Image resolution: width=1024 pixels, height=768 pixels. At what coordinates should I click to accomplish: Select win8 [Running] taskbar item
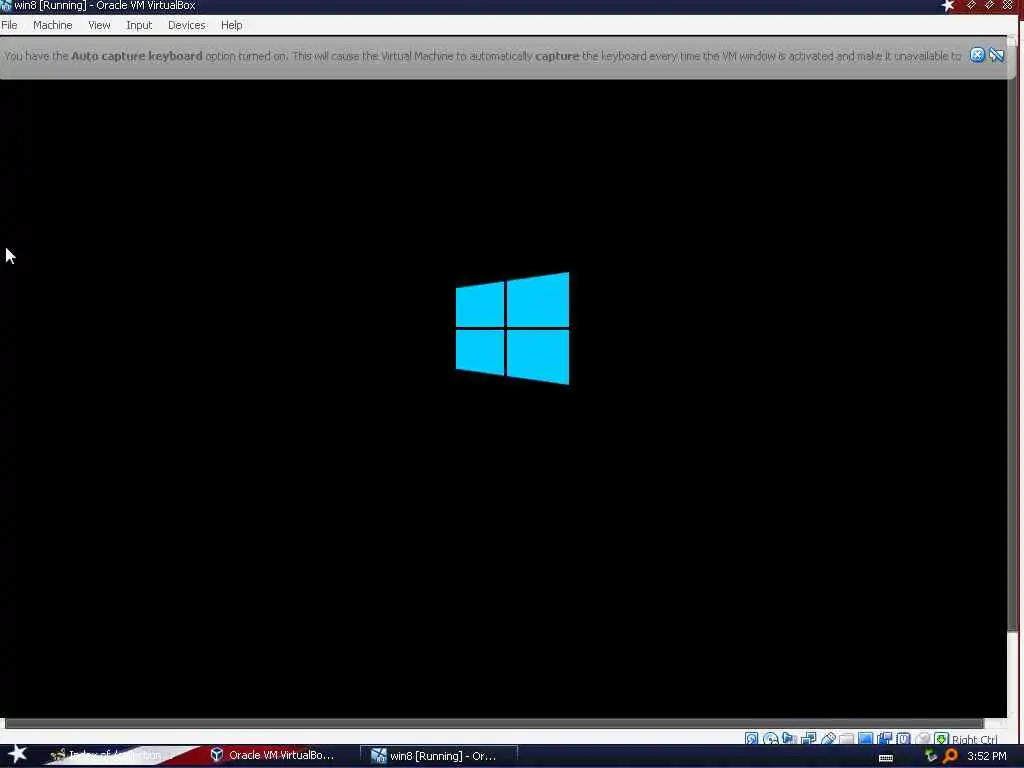[x=439, y=756]
